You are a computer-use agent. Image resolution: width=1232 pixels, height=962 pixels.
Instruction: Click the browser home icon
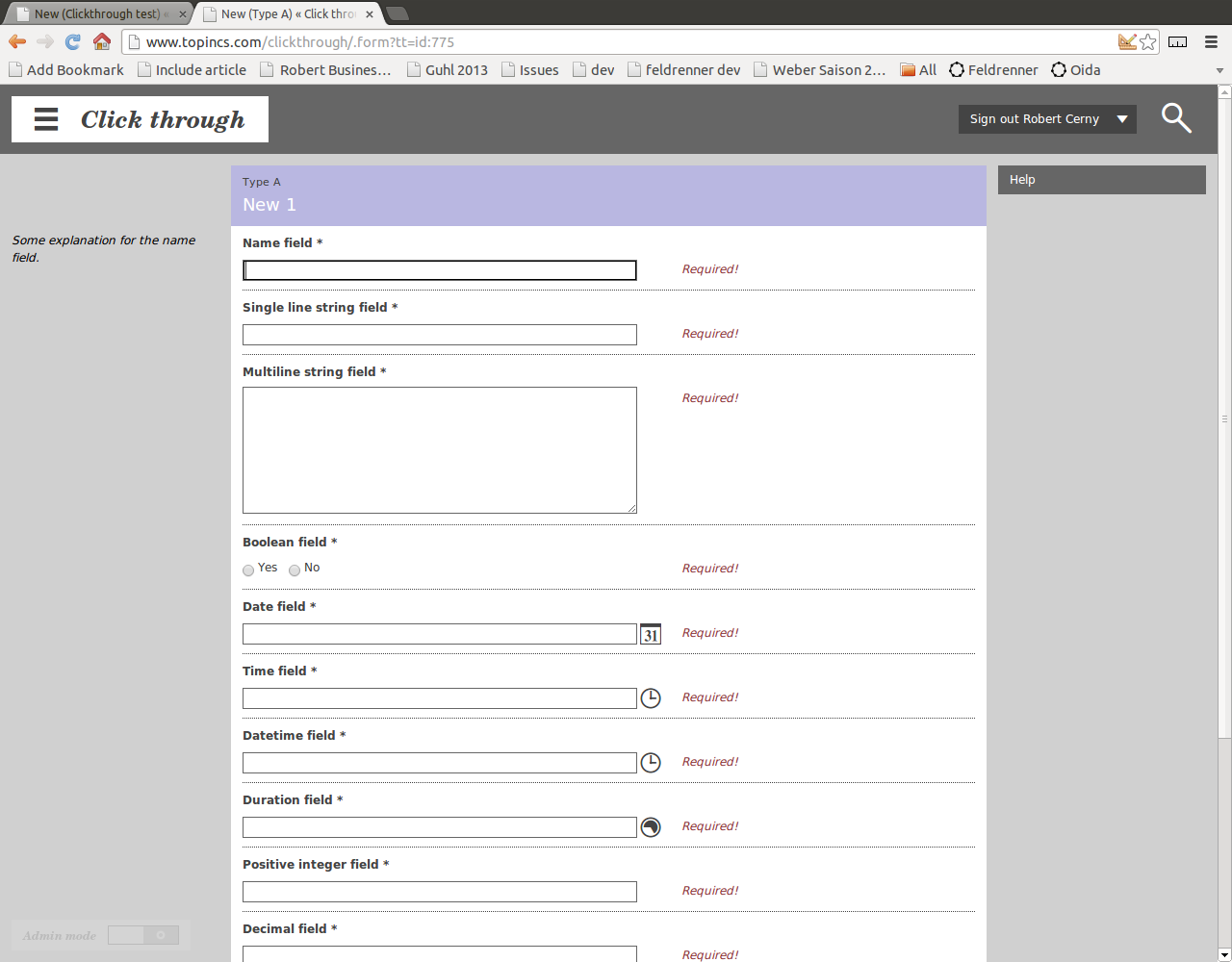point(102,41)
